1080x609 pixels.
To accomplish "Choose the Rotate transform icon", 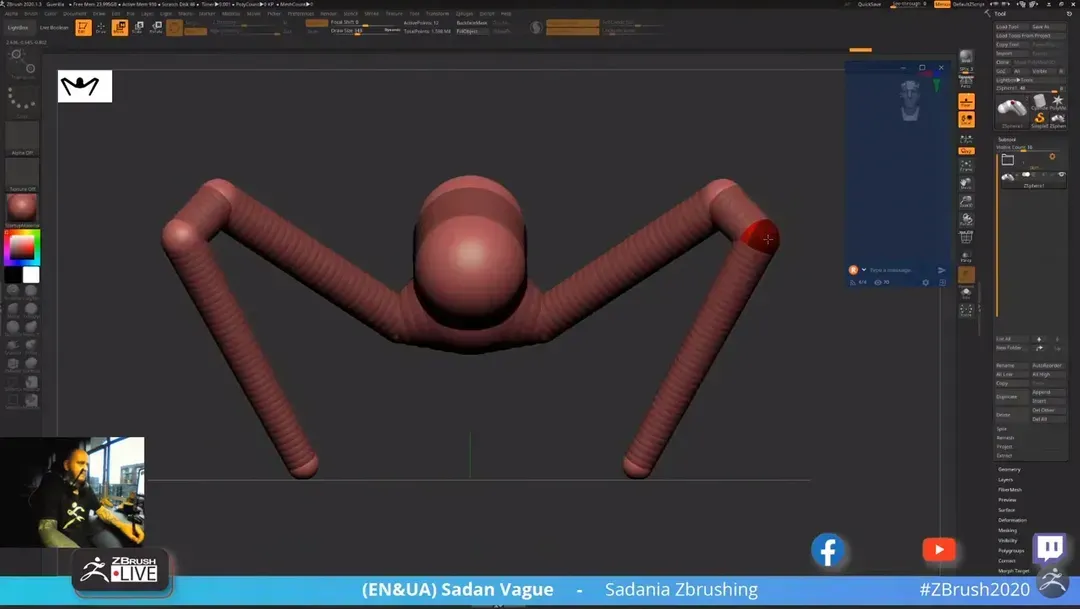I will 156,27.
